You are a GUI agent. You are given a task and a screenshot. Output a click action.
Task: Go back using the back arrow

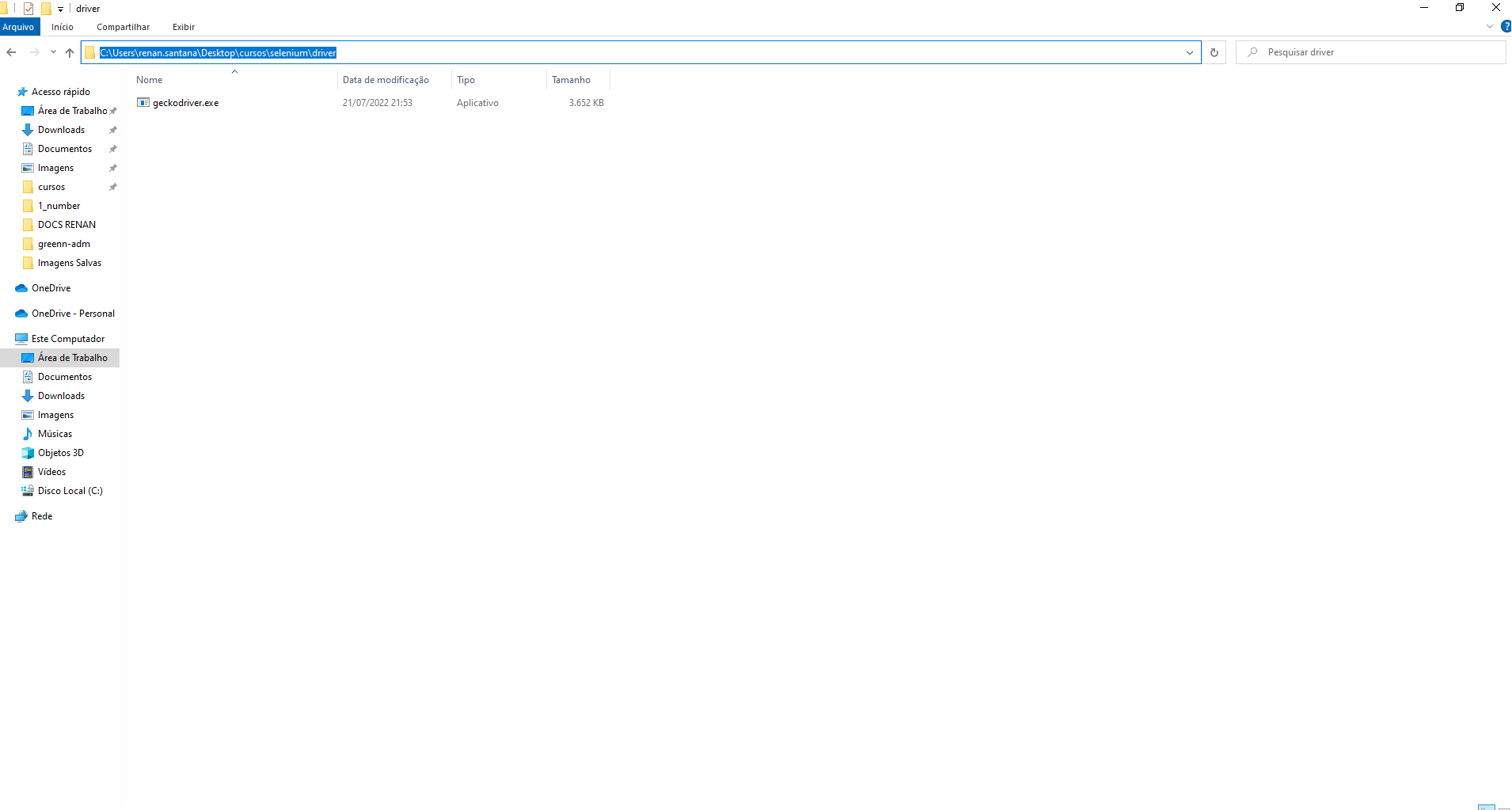11,52
